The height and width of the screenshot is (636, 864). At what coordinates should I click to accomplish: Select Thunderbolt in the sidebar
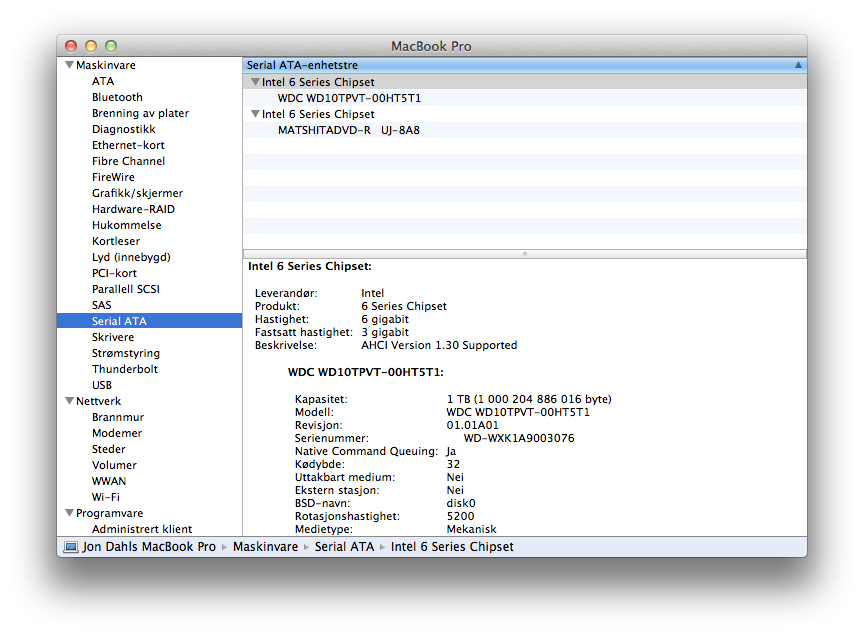click(x=125, y=369)
